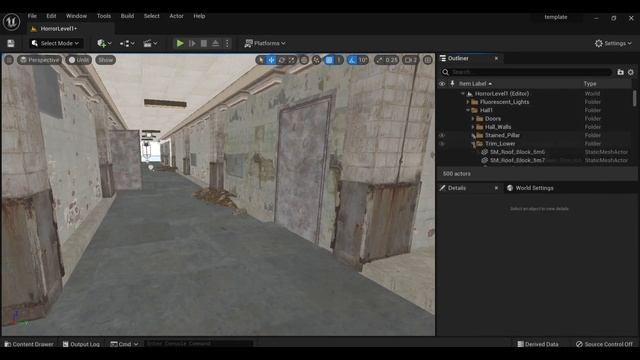The width and height of the screenshot is (640, 360).
Task: Select SM_Roof_Block_5m6 actor
Action: tap(517, 152)
